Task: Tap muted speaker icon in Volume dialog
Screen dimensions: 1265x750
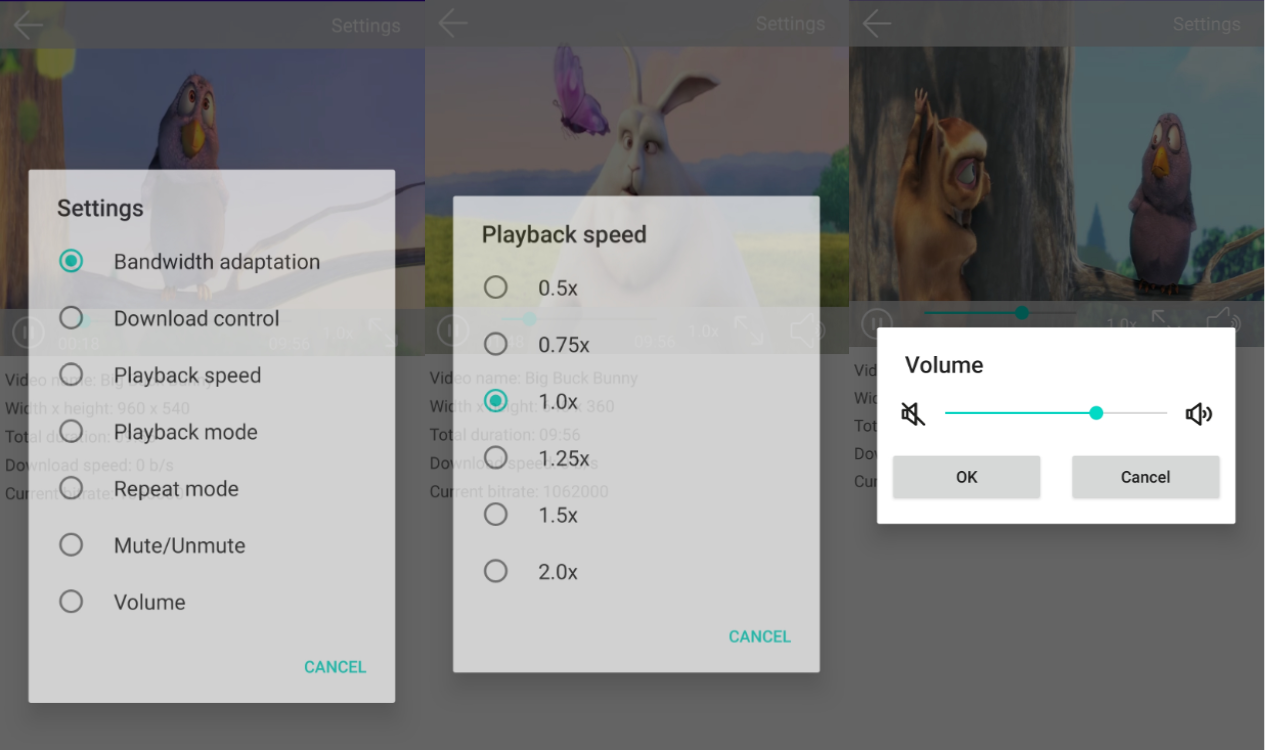Action: 913,413
